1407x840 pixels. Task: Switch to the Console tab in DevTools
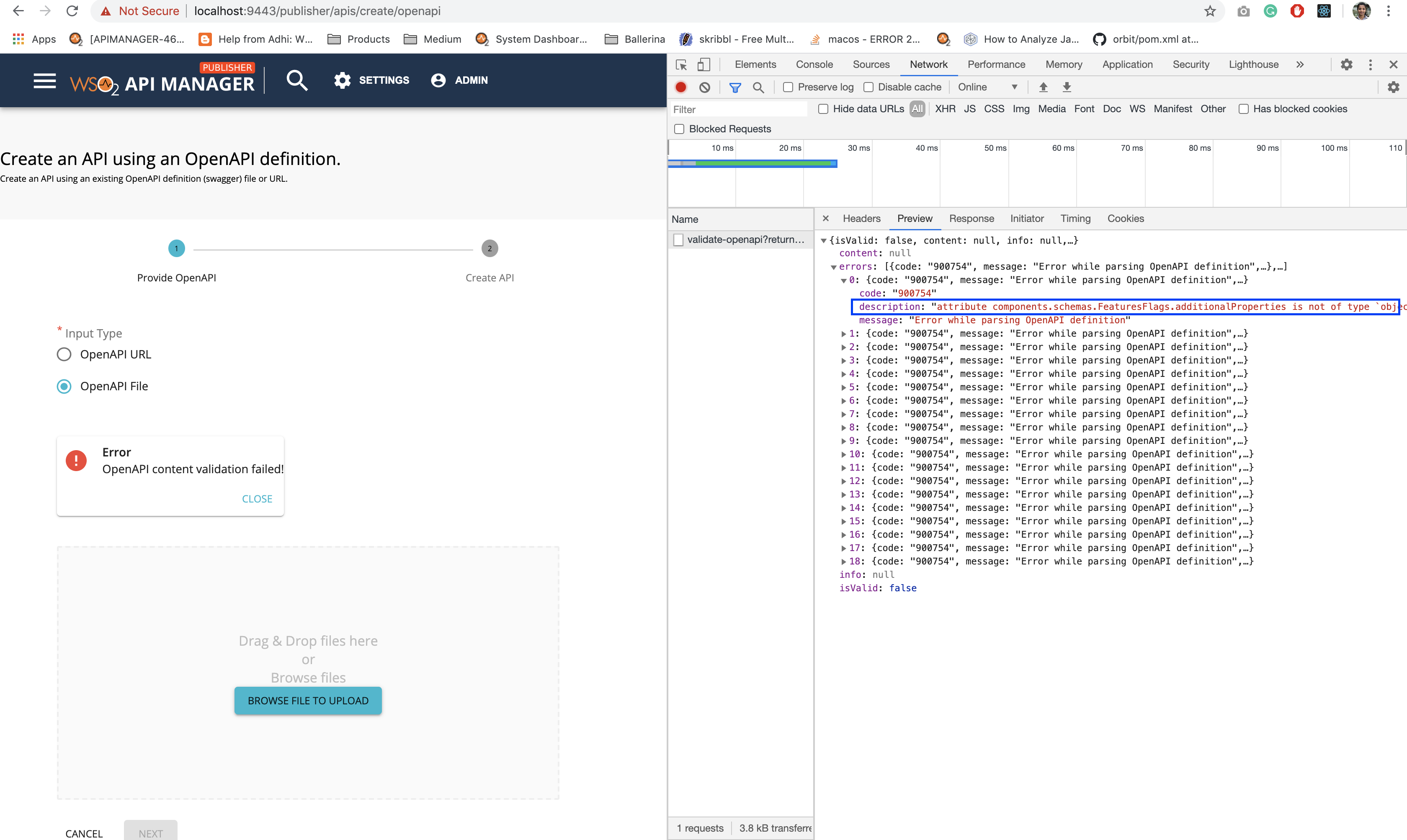pyautogui.click(x=814, y=64)
